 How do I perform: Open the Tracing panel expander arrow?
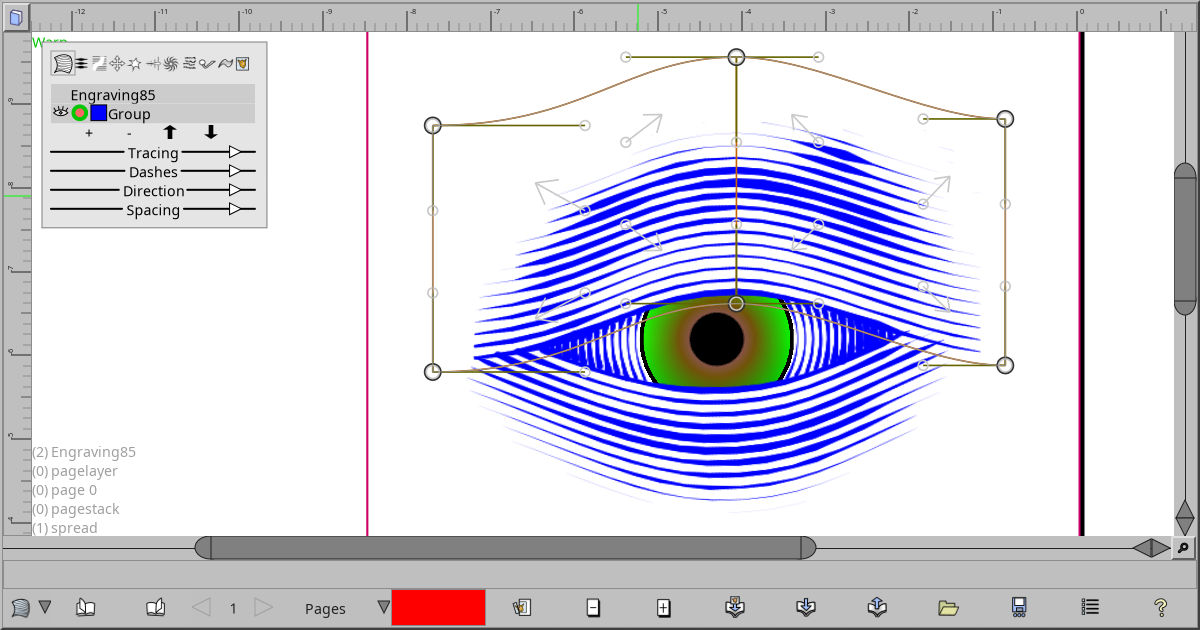point(236,152)
